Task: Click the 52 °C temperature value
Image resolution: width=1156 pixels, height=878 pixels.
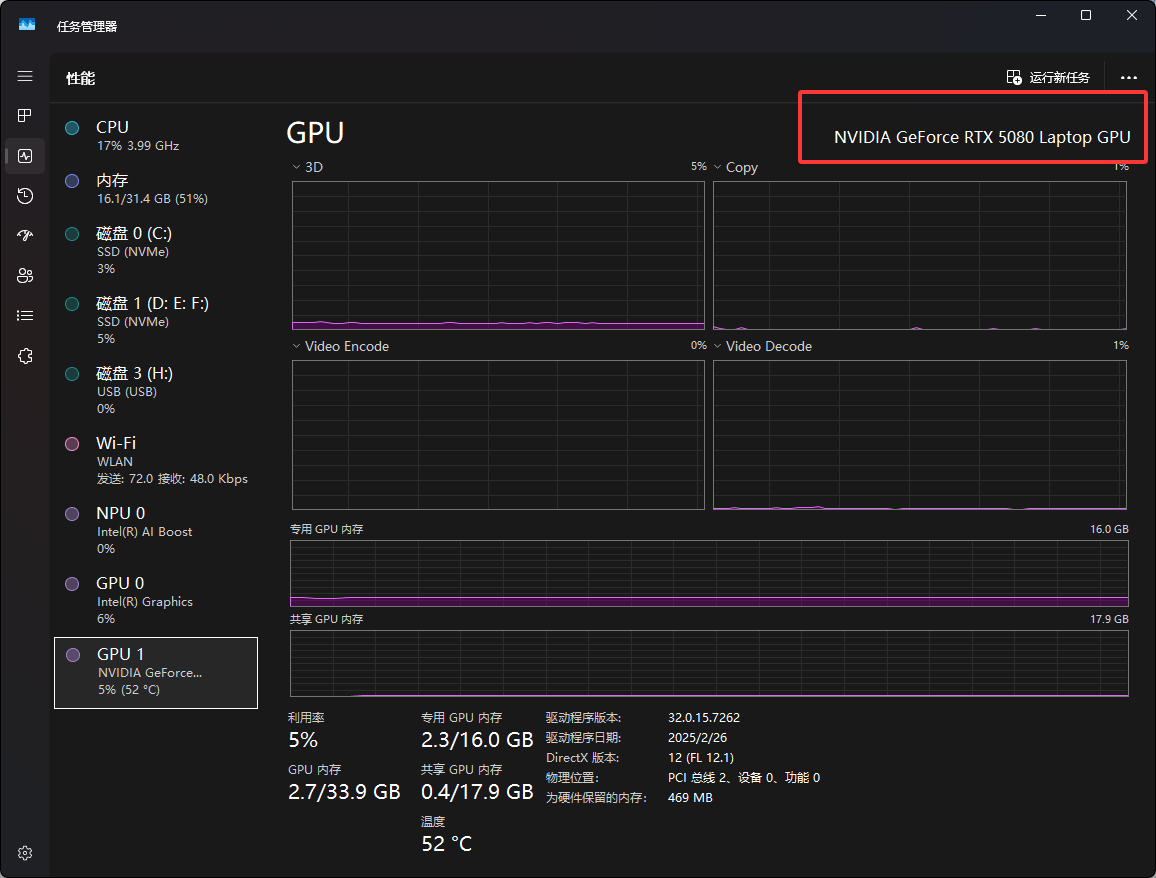Action: coord(447,844)
